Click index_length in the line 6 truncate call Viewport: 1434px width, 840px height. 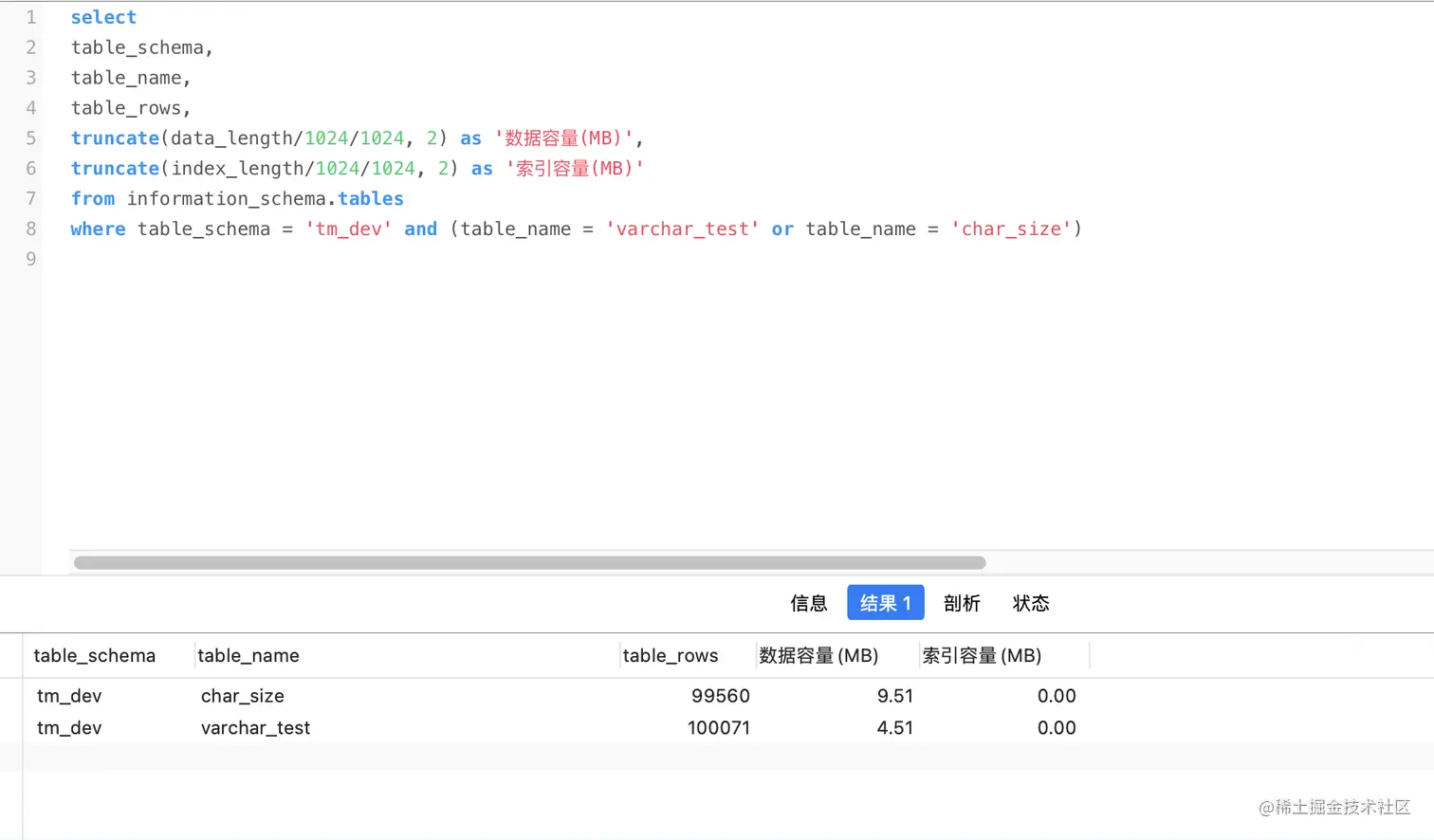pos(238,169)
